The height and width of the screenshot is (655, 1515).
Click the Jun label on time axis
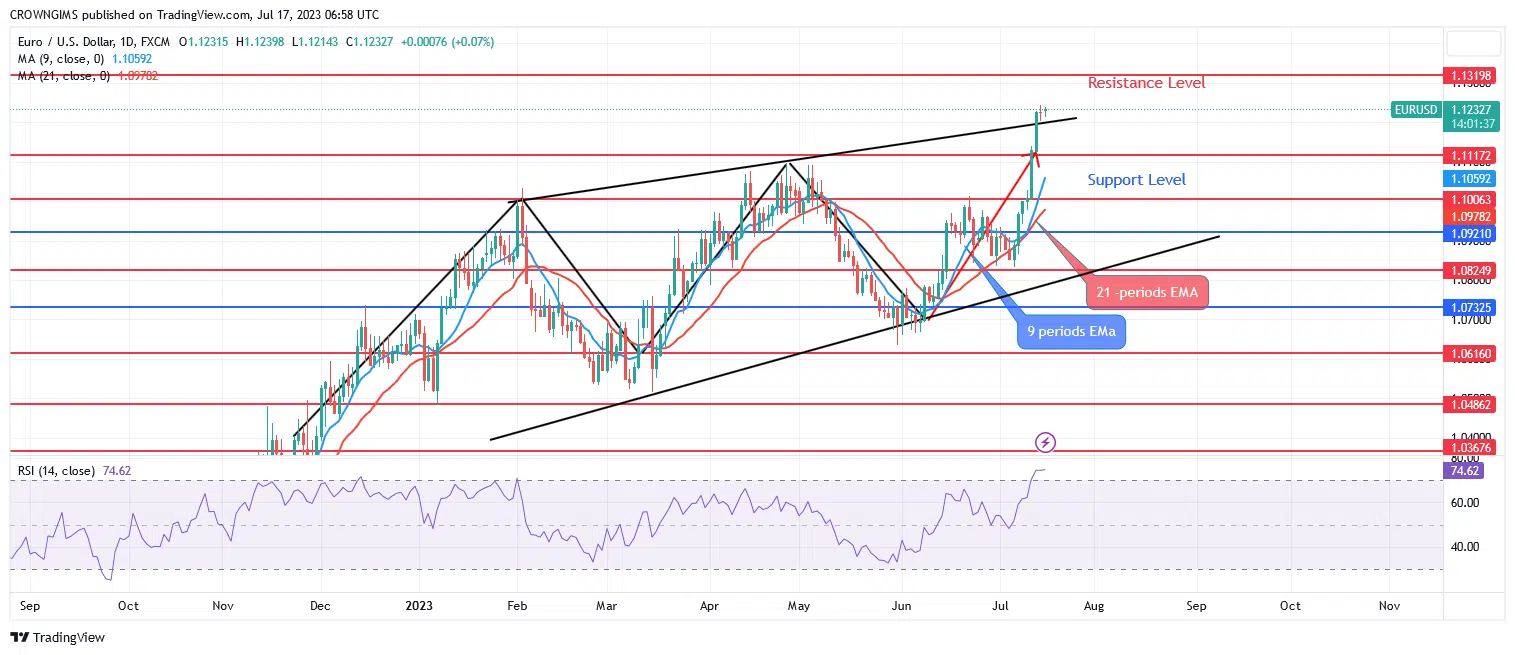pyautogui.click(x=901, y=606)
